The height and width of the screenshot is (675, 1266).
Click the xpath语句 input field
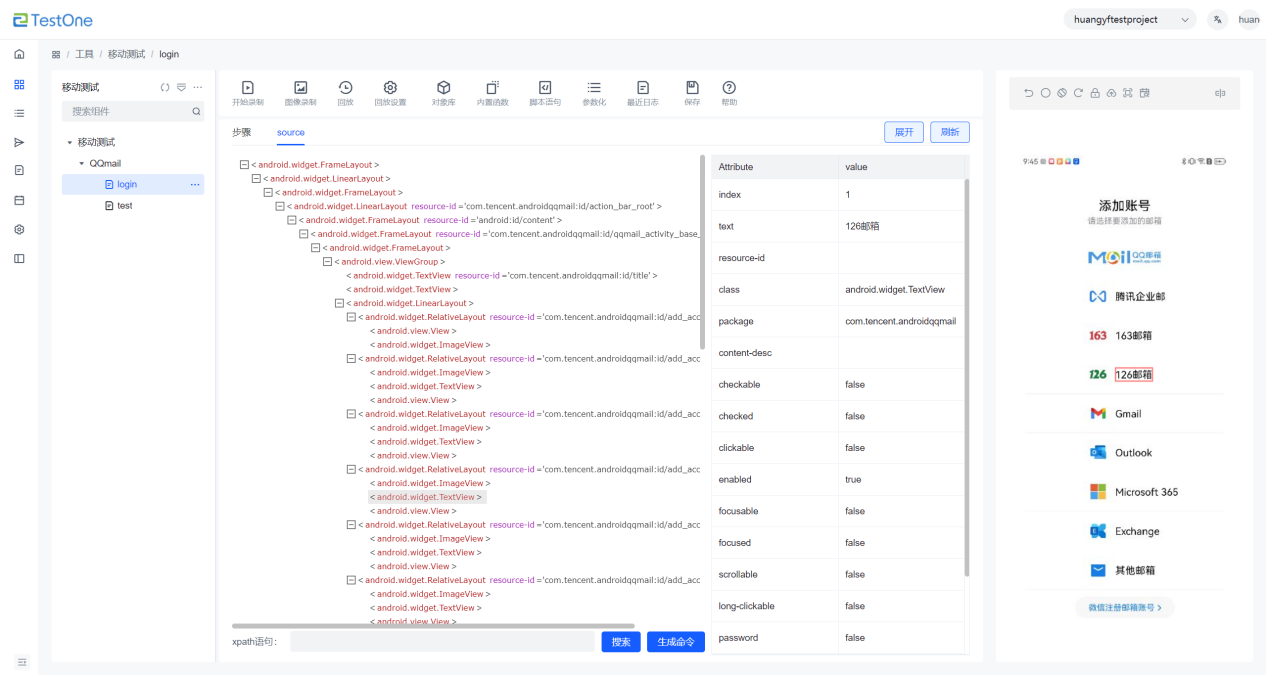coord(442,642)
